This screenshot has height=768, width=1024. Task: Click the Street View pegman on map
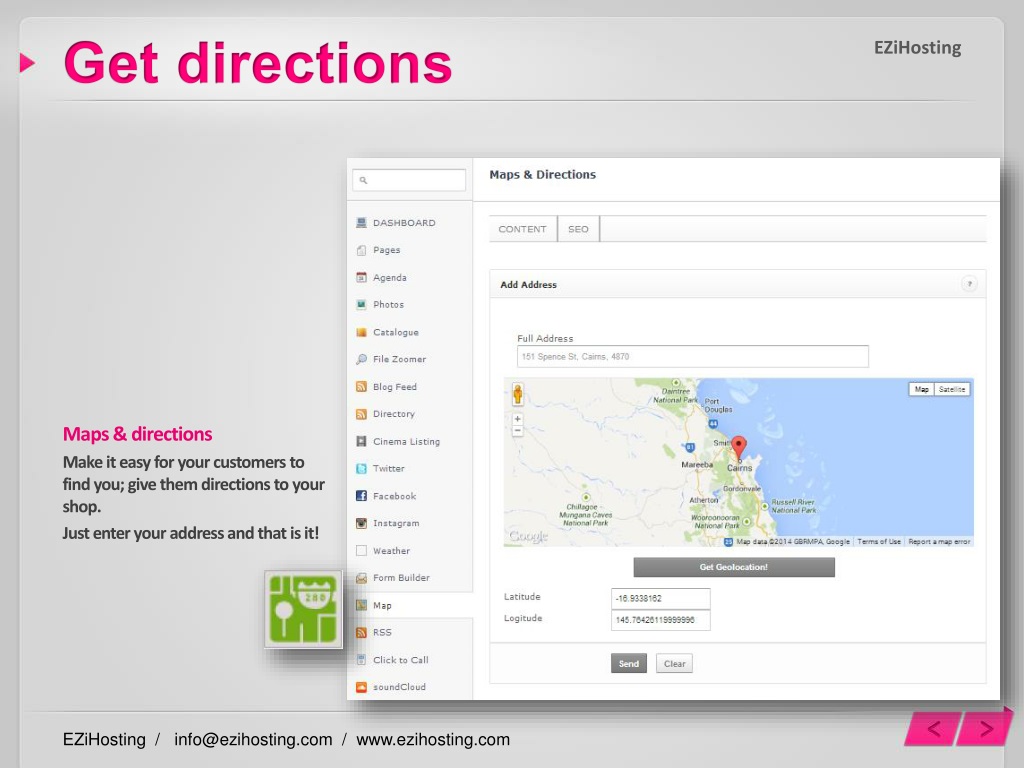click(x=518, y=394)
